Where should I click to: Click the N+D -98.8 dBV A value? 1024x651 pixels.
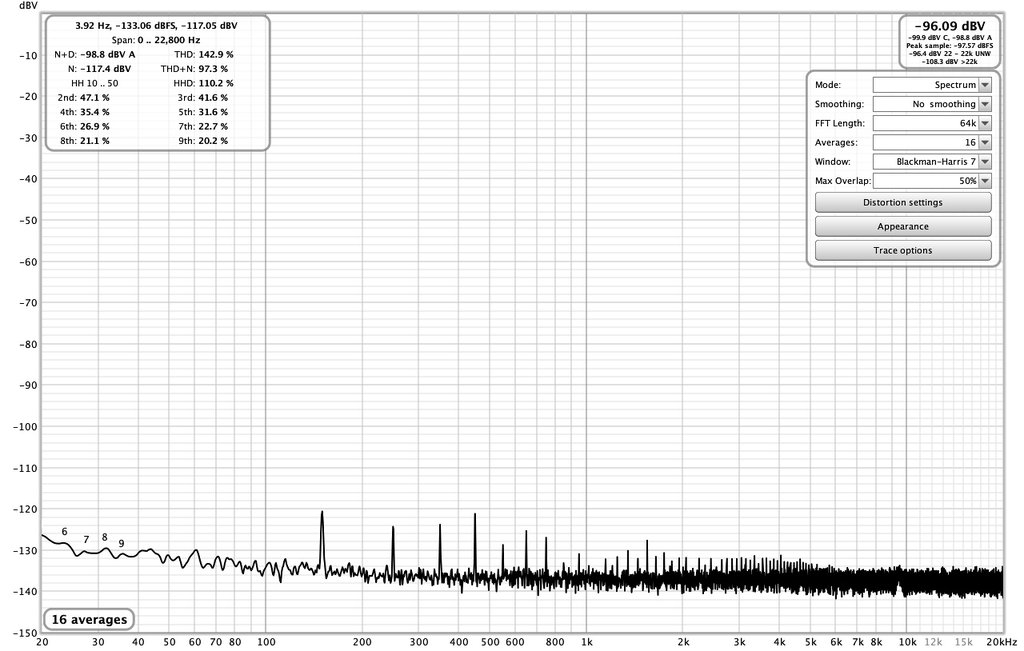click(x=107, y=54)
